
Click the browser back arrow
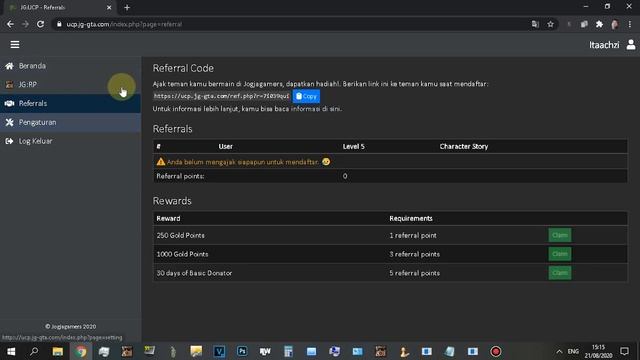(10, 24)
